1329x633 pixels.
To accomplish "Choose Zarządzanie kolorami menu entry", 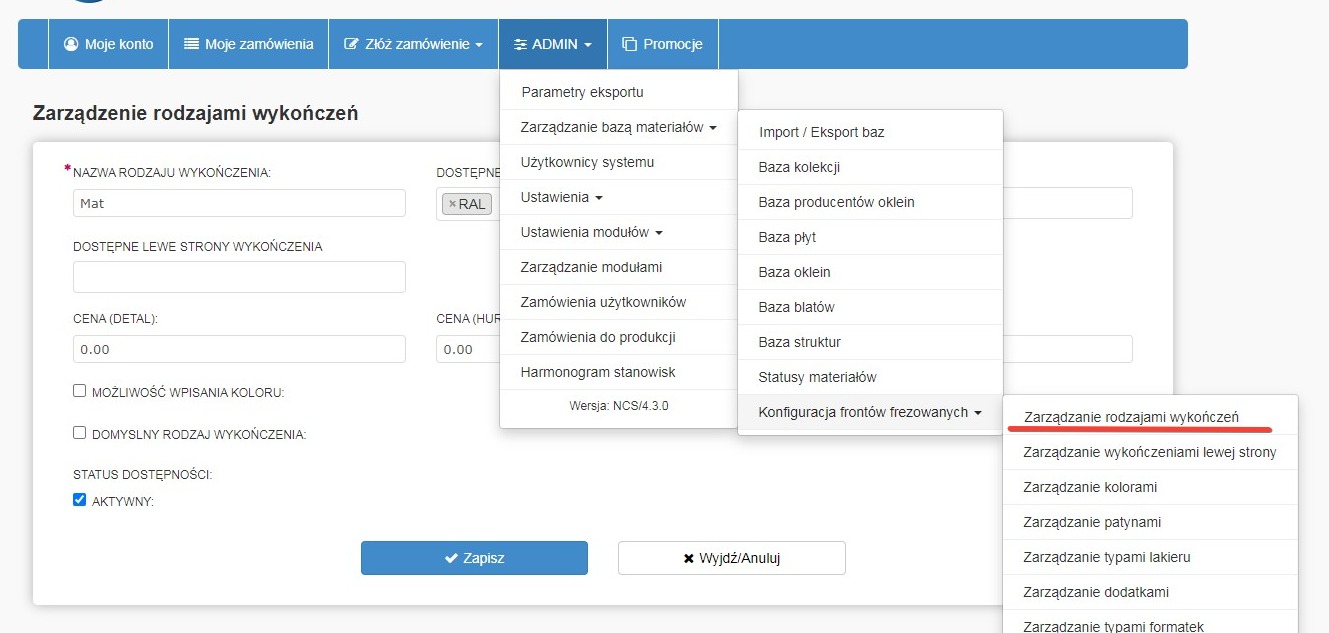I will (x=1089, y=487).
